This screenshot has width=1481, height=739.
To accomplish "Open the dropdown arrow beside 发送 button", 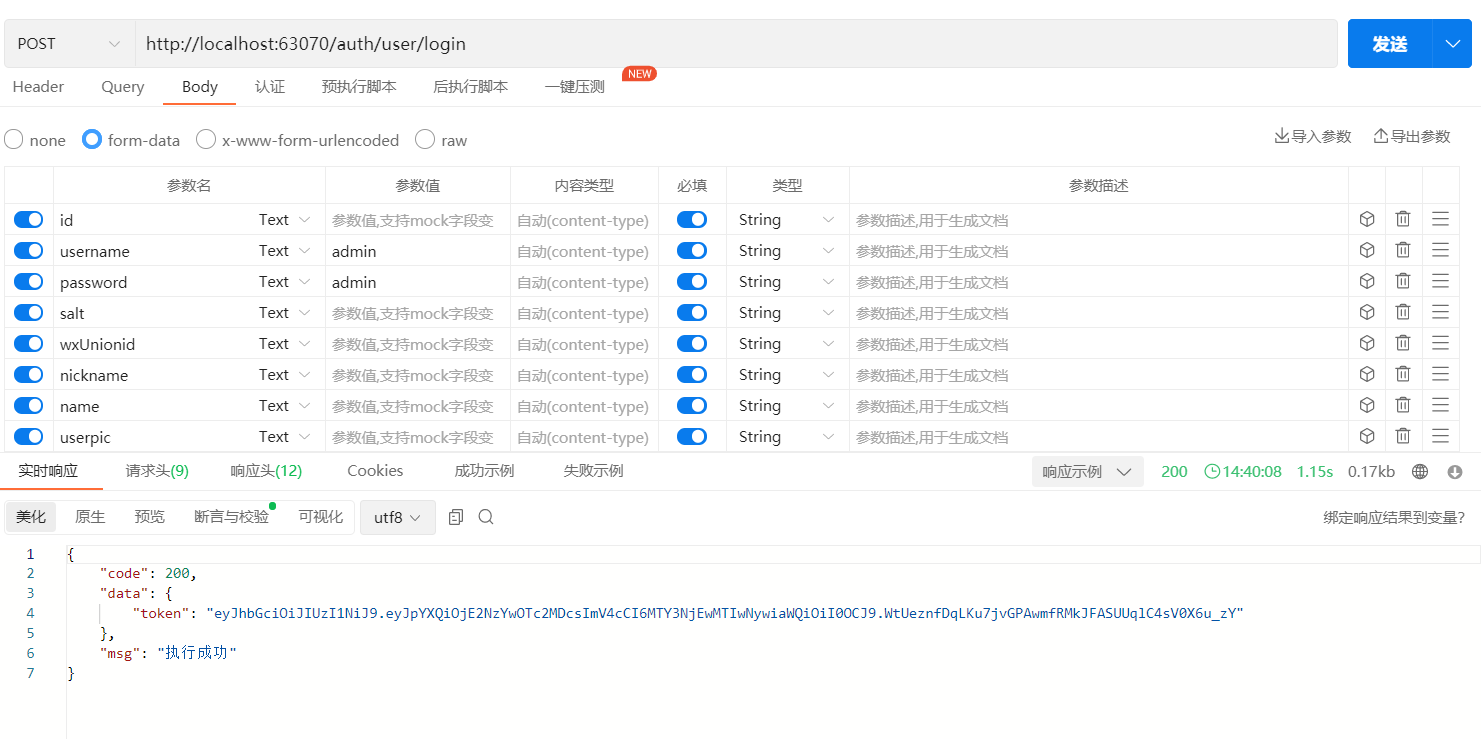I will click(1452, 44).
